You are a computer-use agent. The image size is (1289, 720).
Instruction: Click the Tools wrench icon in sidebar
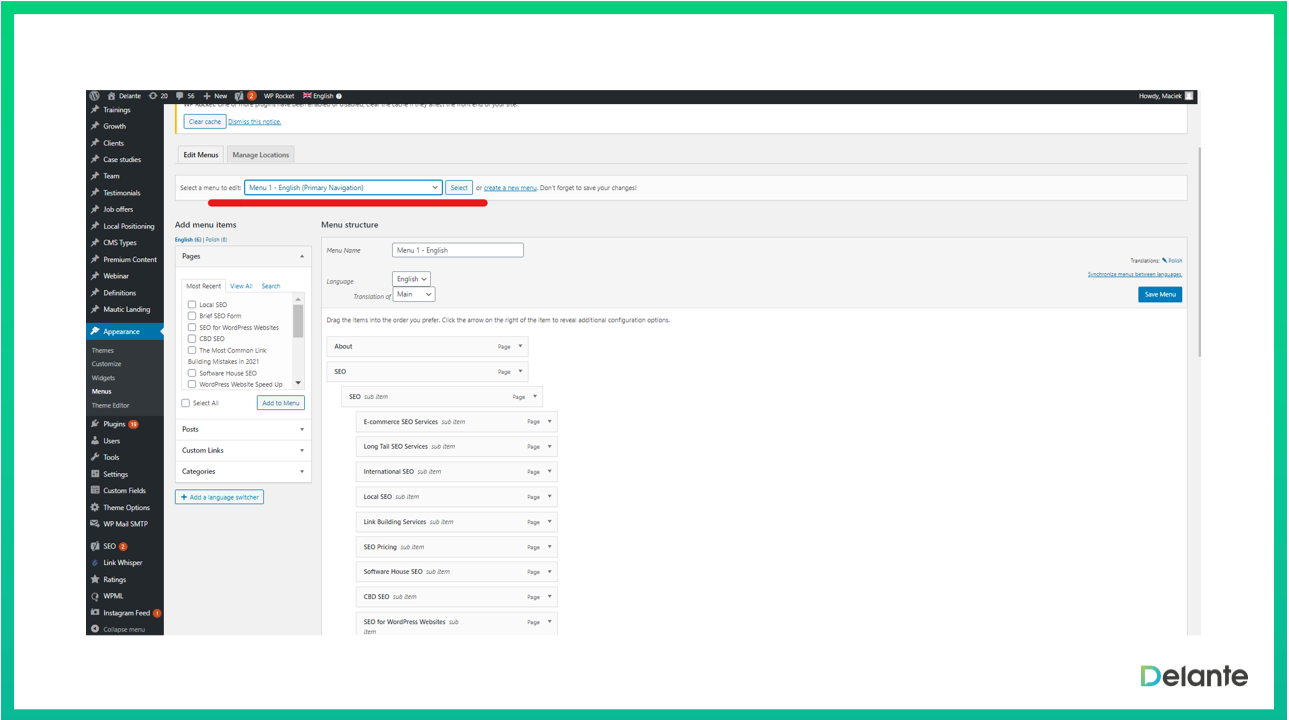click(95, 457)
